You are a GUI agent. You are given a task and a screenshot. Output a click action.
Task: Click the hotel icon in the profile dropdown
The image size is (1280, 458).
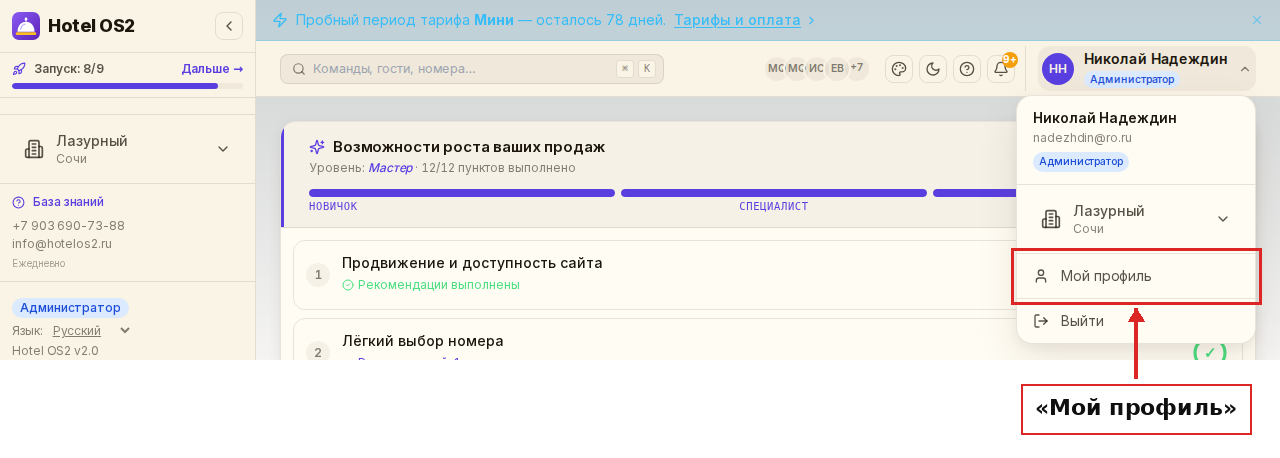pos(1051,219)
